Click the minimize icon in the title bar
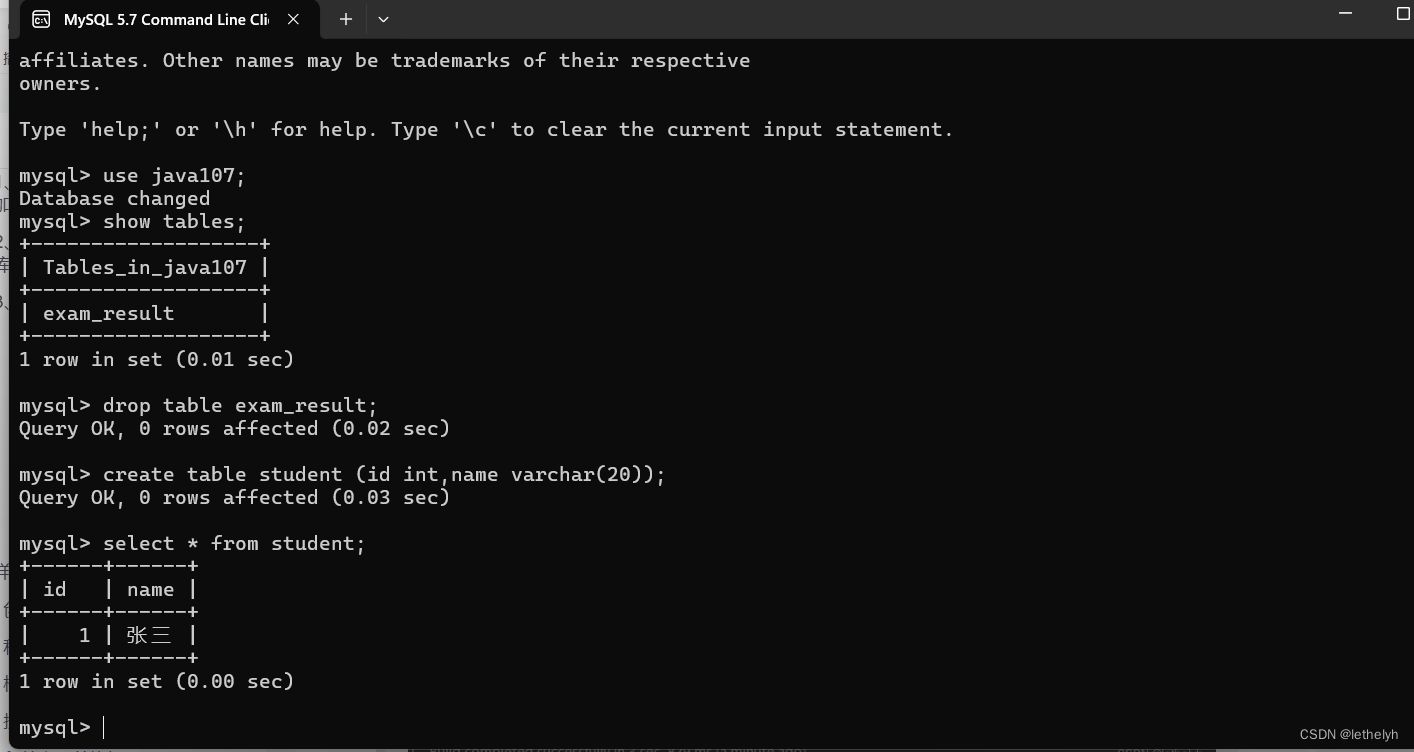This screenshot has height=752, width=1414. click(x=1345, y=12)
